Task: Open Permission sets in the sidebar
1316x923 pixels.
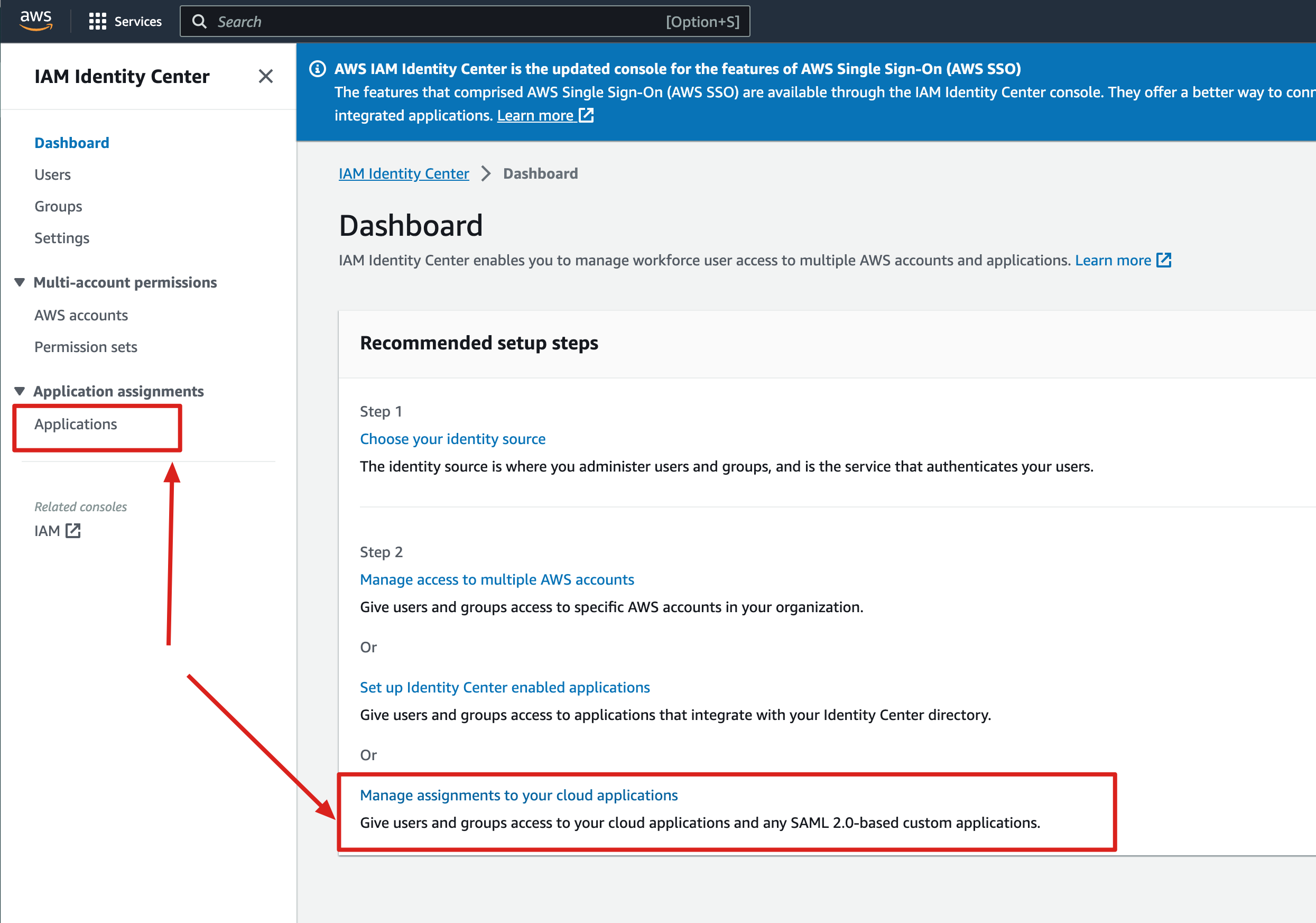Action: [86, 346]
